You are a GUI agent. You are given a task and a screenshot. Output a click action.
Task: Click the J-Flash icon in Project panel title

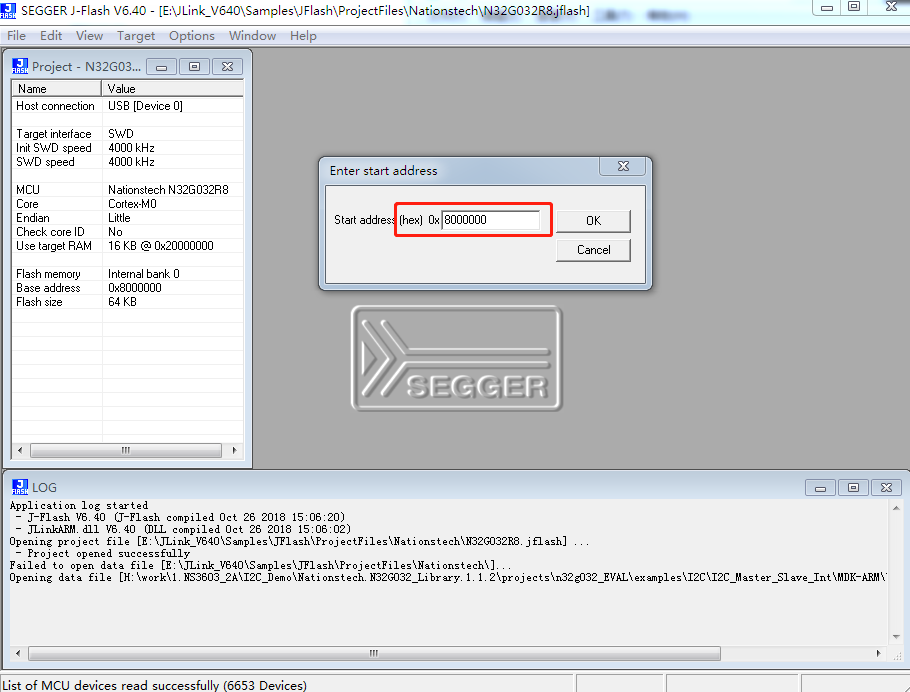[20, 66]
